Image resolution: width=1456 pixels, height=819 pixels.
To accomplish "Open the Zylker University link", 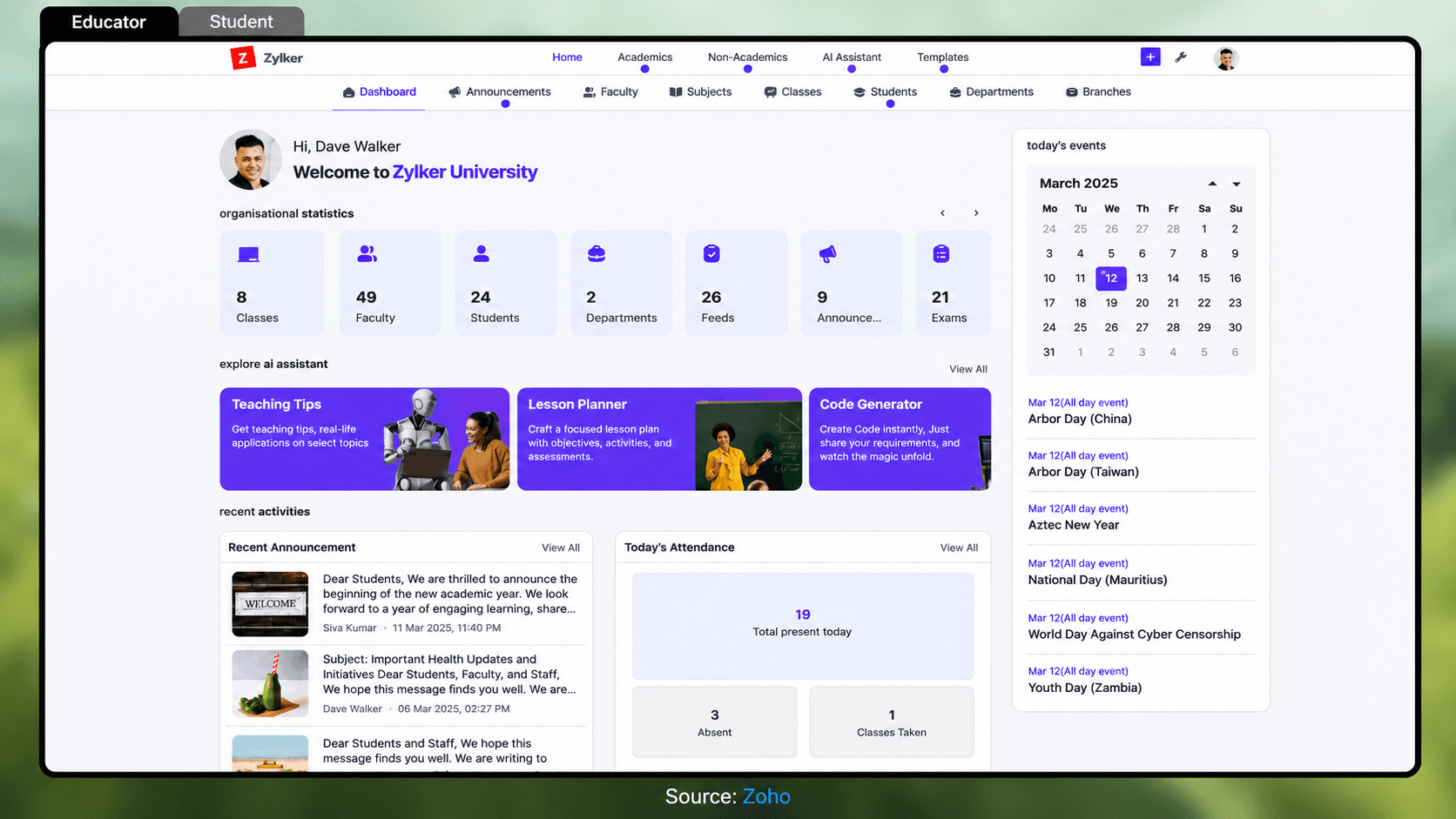I will click(465, 172).
